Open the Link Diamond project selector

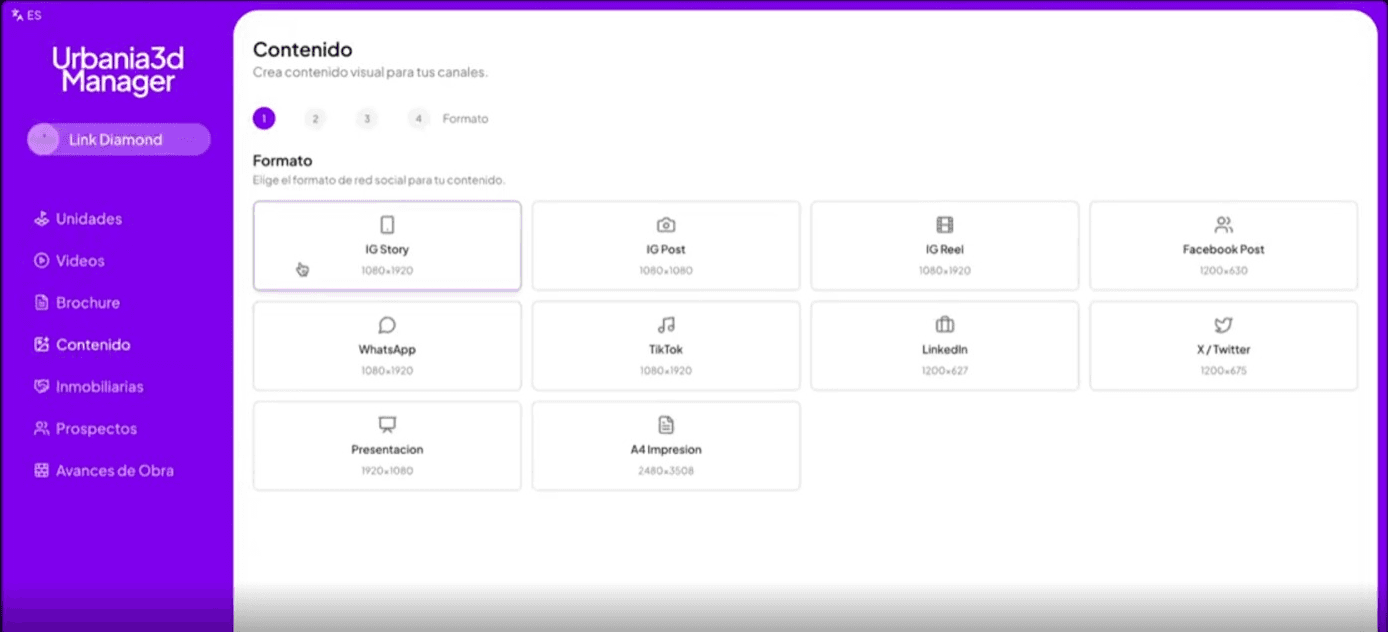click(x=119, y=140)
